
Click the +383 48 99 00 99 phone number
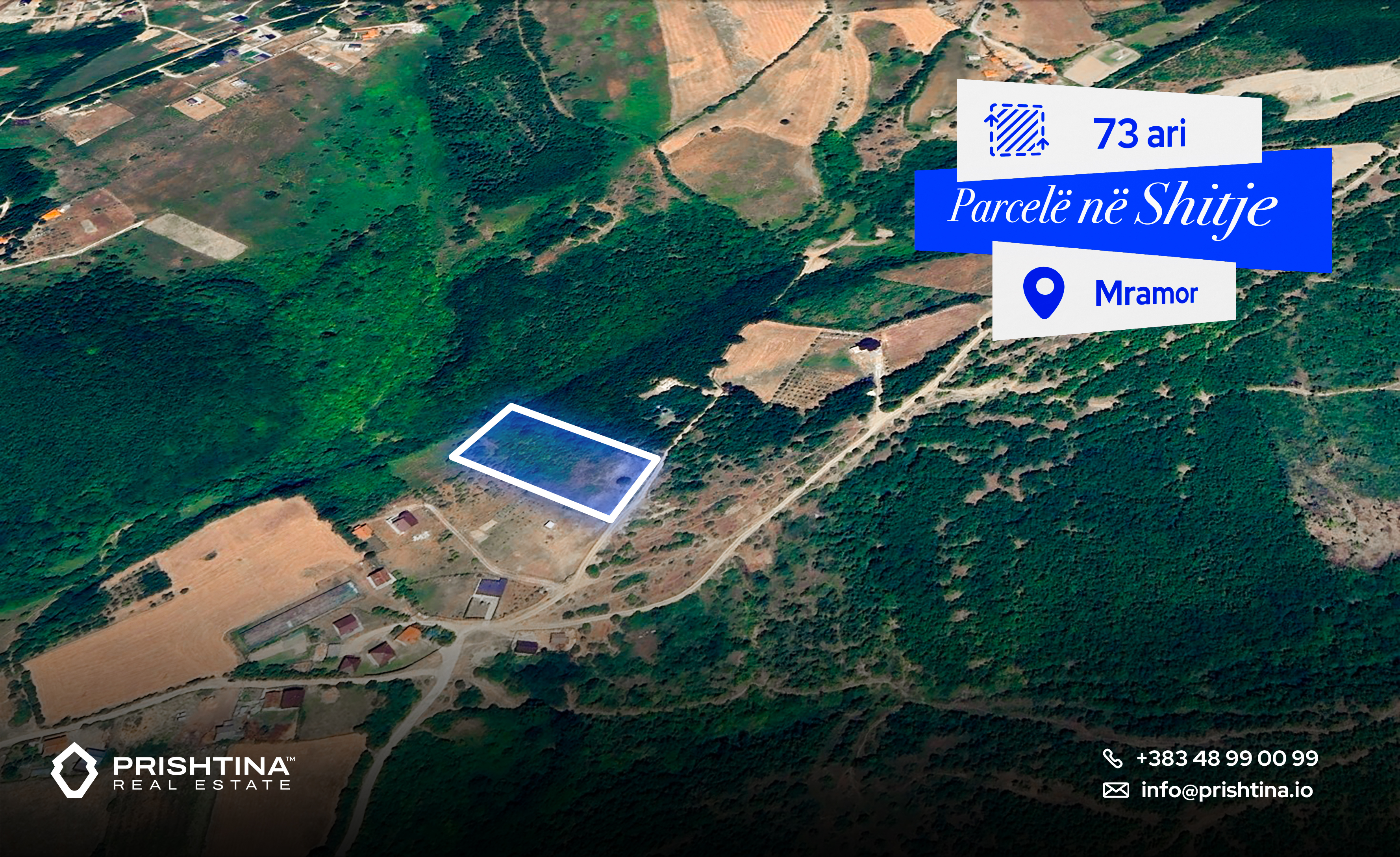(1227, 758)
